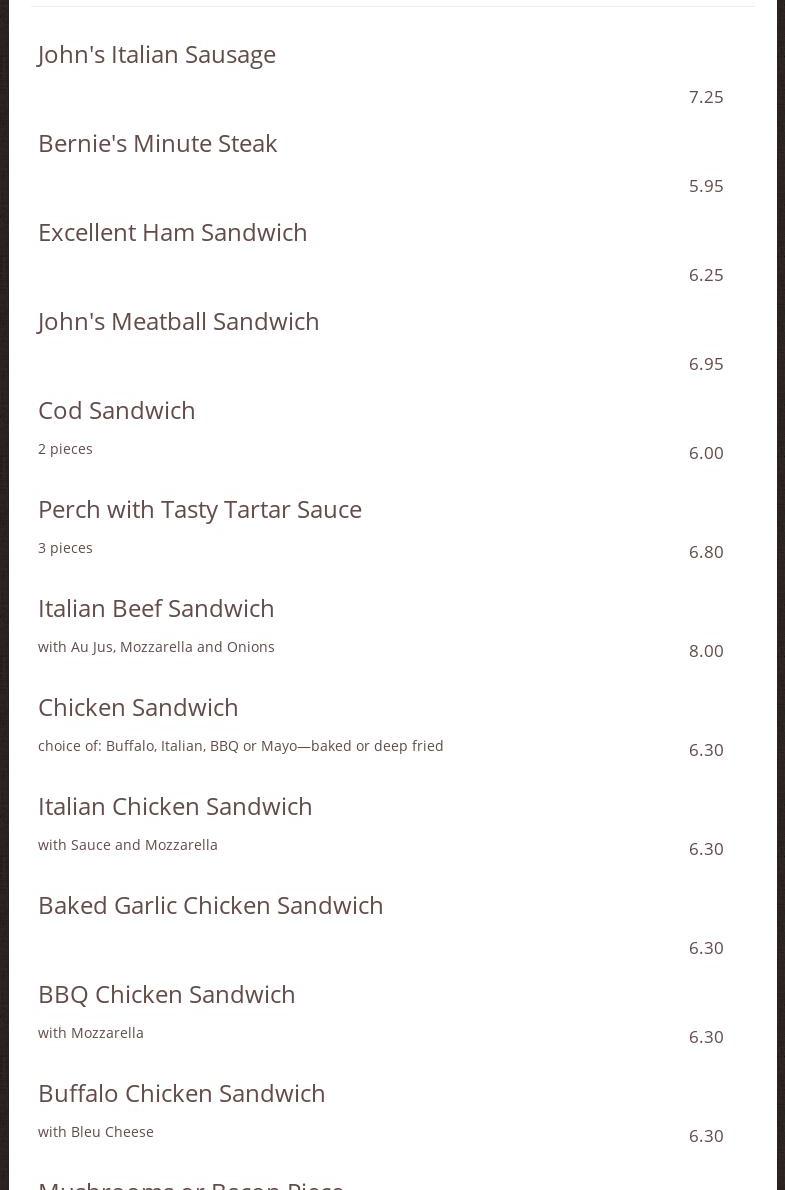Select the Bernie's Minute Steak heading

point(157,143)
